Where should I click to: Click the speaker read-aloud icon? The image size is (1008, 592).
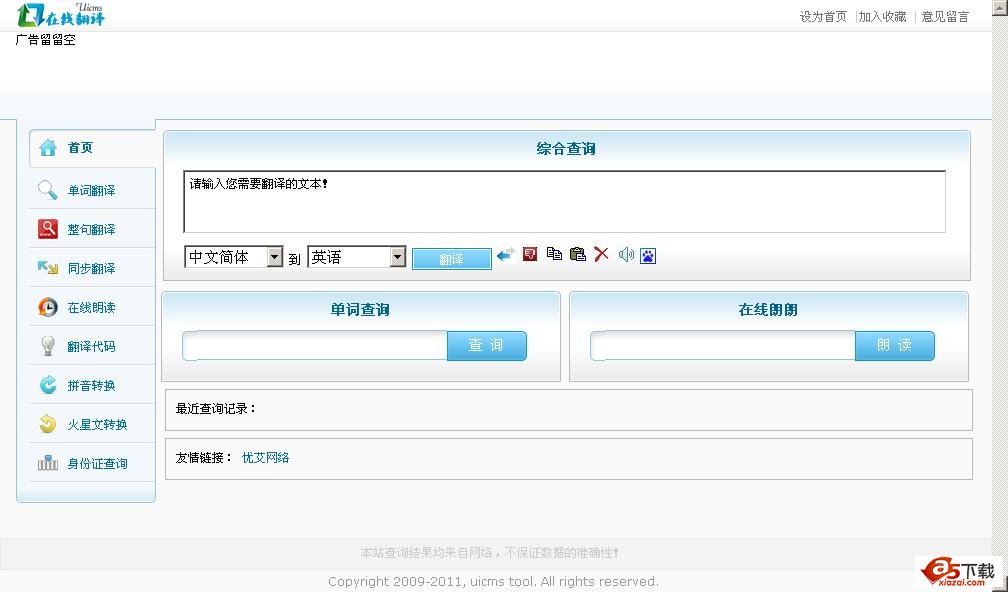point(626,255)
